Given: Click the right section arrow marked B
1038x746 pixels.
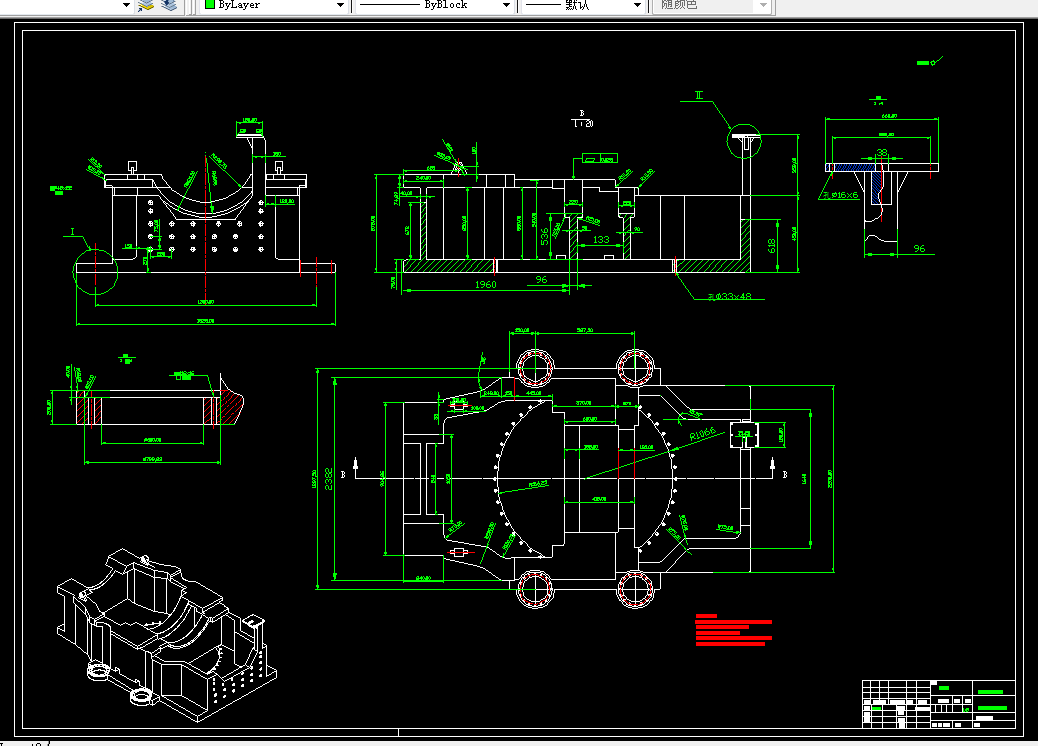Looking at the screenshot, I should click(773, 467).
